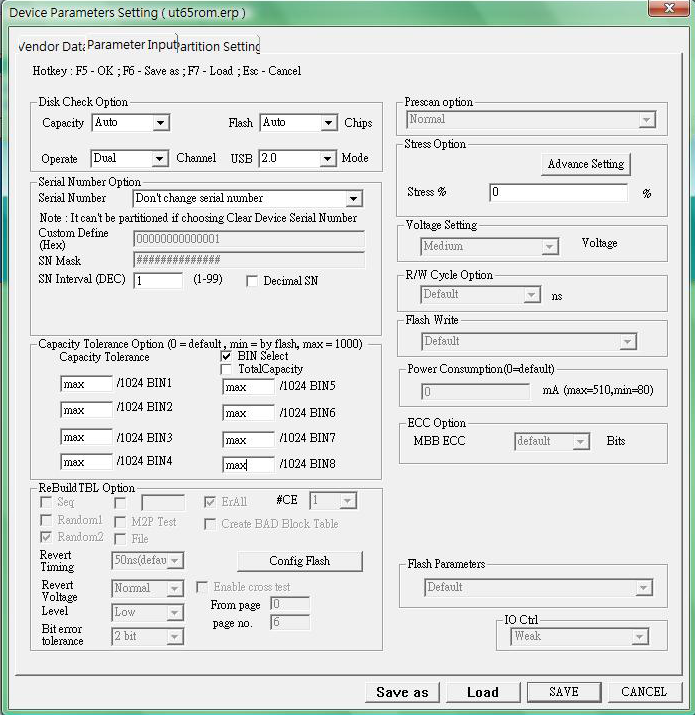Enable cross test checkbox
This screenshot has width=695, height=715.
(x=202, y=587)
